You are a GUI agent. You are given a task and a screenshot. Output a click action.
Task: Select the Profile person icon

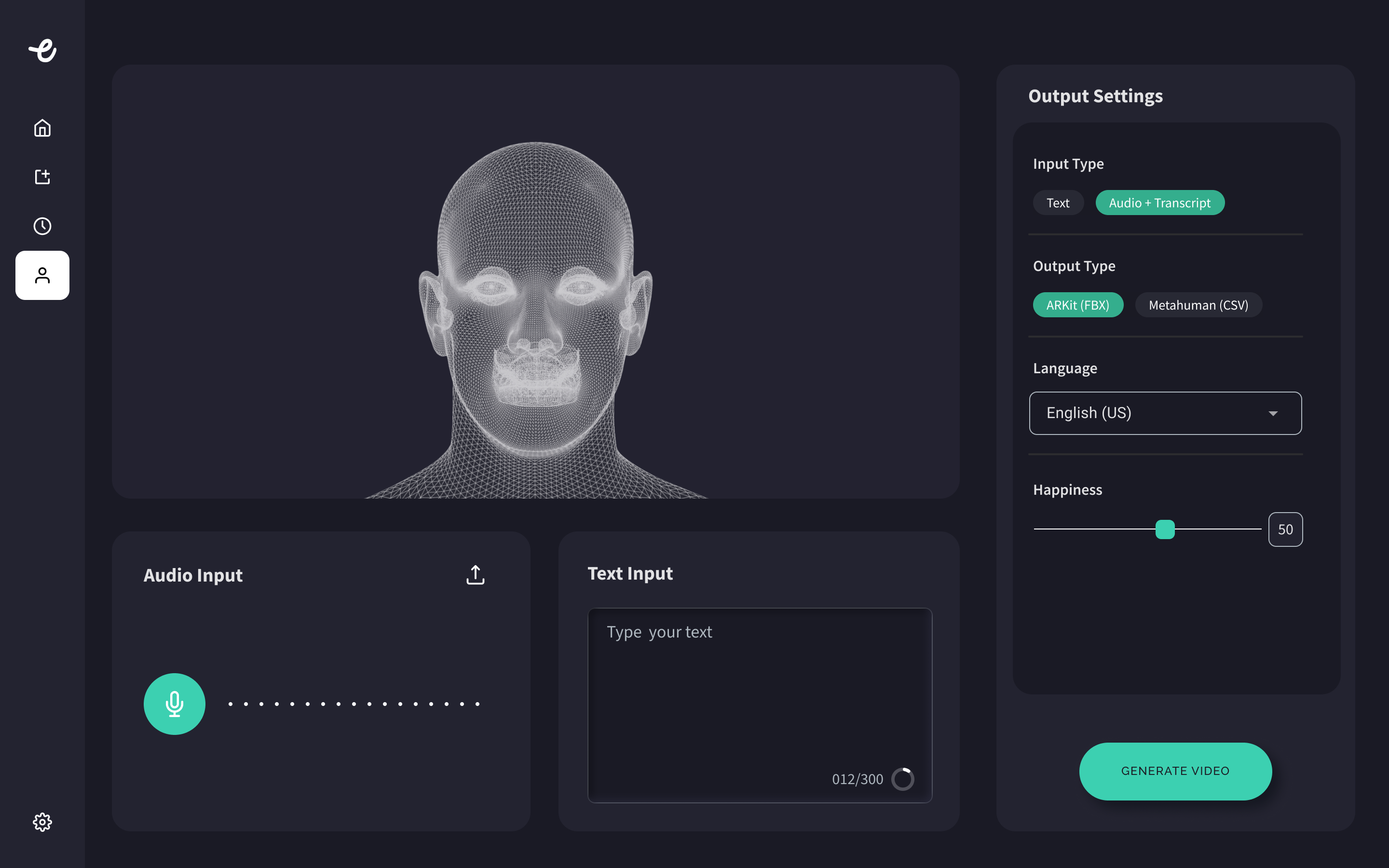tap(42, 275)
